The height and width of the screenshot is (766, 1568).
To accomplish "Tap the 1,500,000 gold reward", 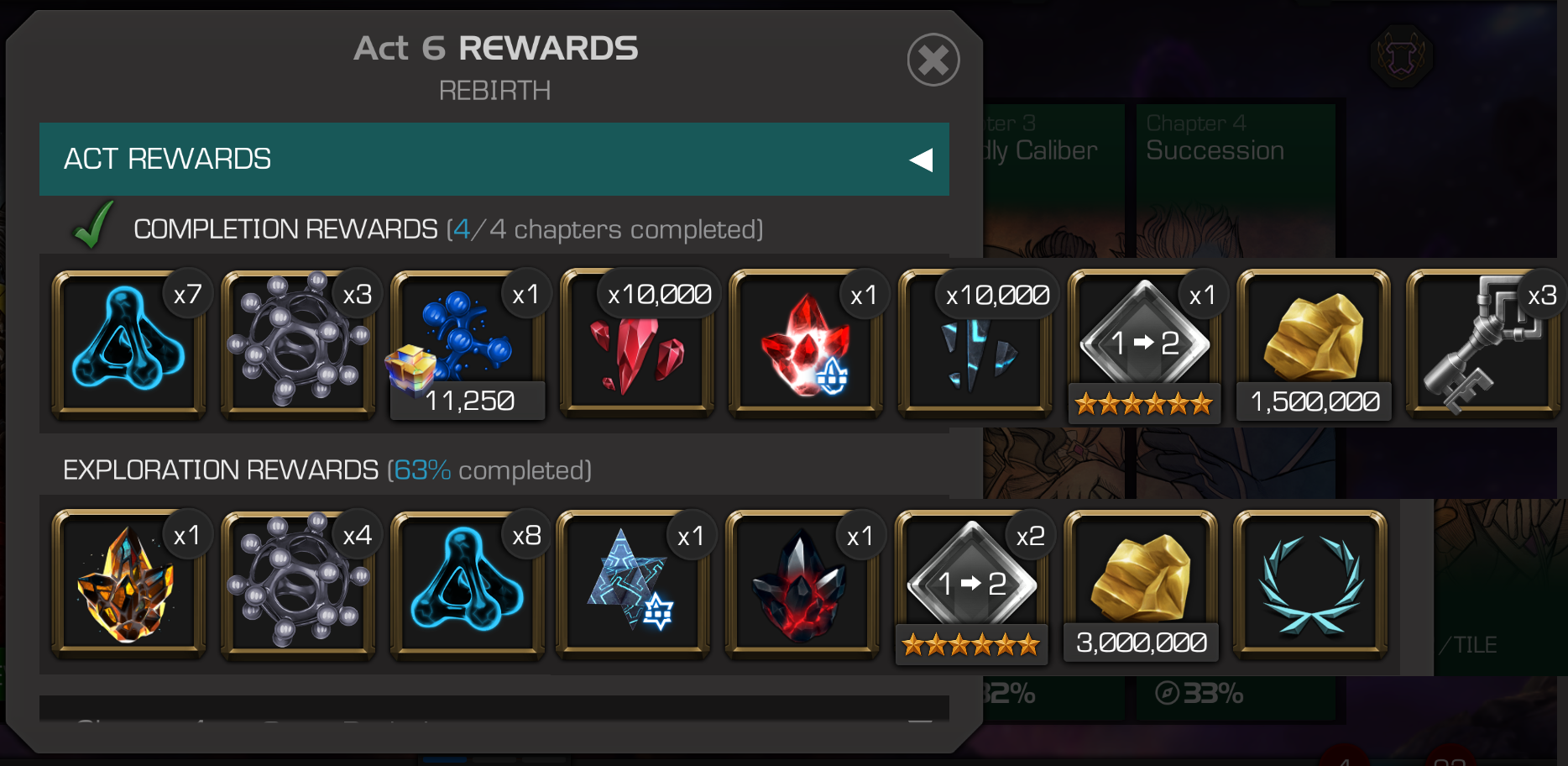I will coord(1314,344).
